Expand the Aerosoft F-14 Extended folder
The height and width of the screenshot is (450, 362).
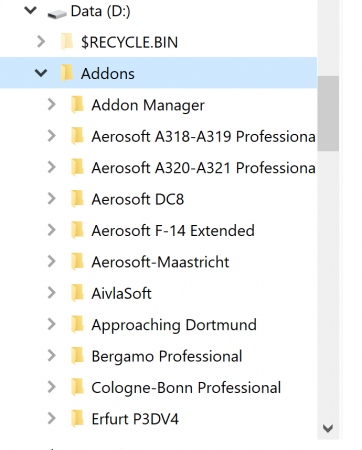click(x=52, y=230)
